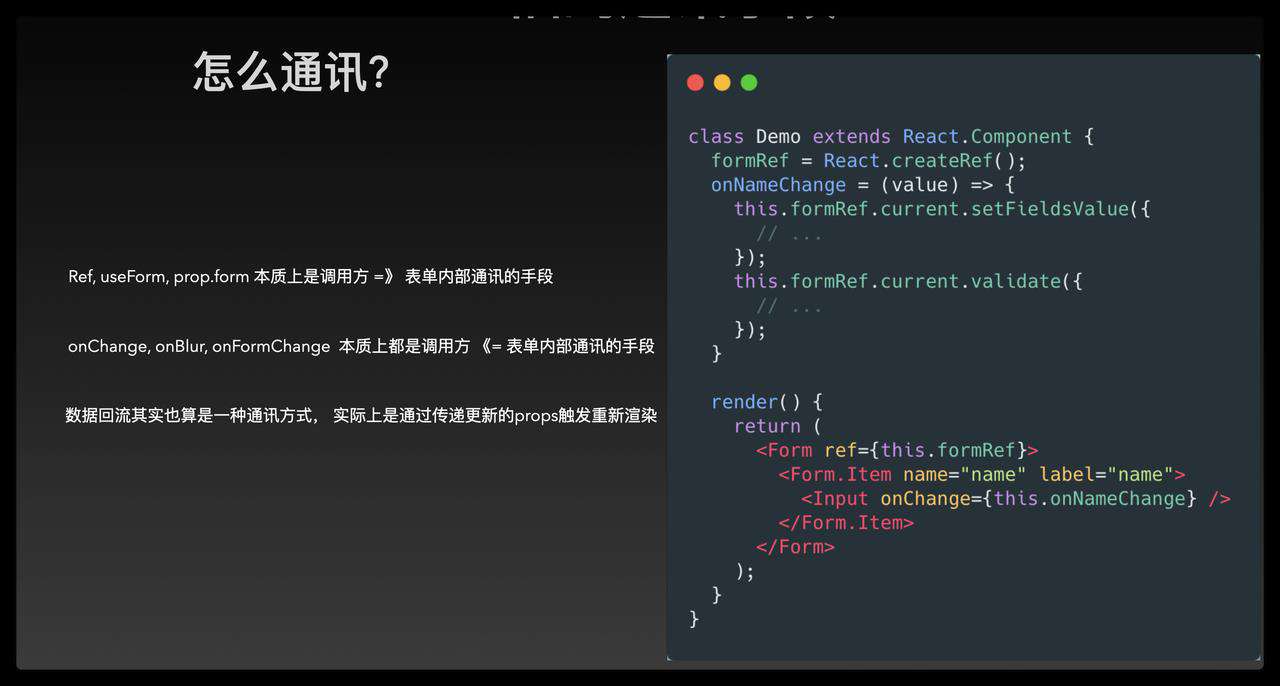Viewport: 1280px width, 686px height.
Task: Select the line starting with 数据回流其实也算是
Action: (x=361, y=415)
